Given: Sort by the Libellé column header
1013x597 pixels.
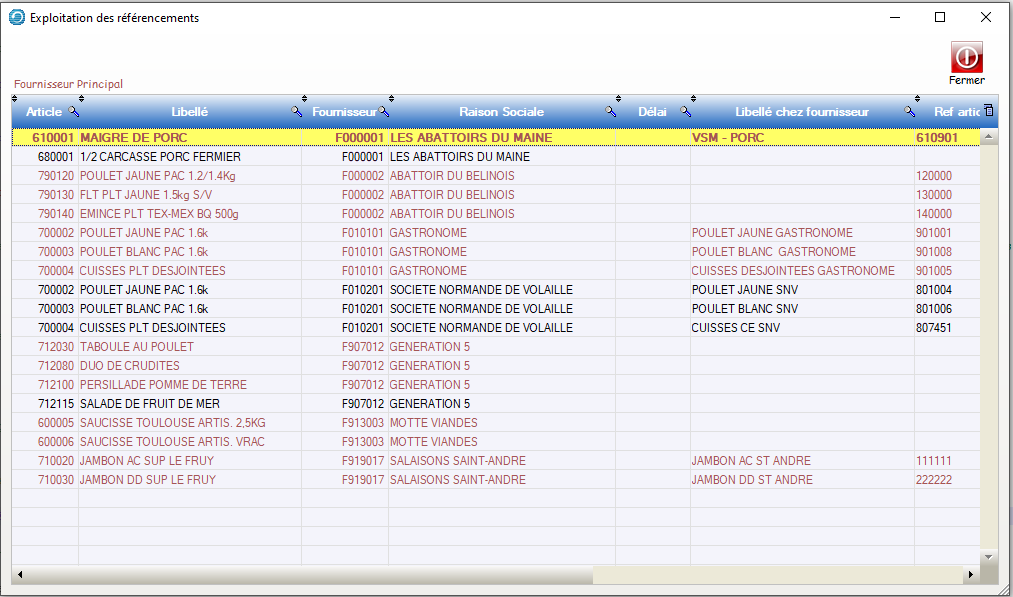Looking at the screenshot, I should click(189, 112).
